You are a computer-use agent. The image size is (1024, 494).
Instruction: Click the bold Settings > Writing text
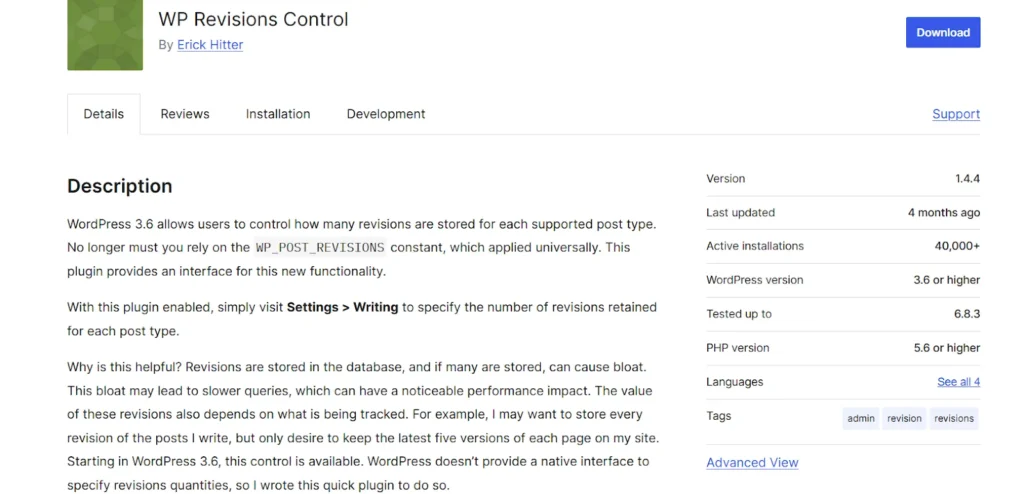pyautogui.click(x=342, y=307)
